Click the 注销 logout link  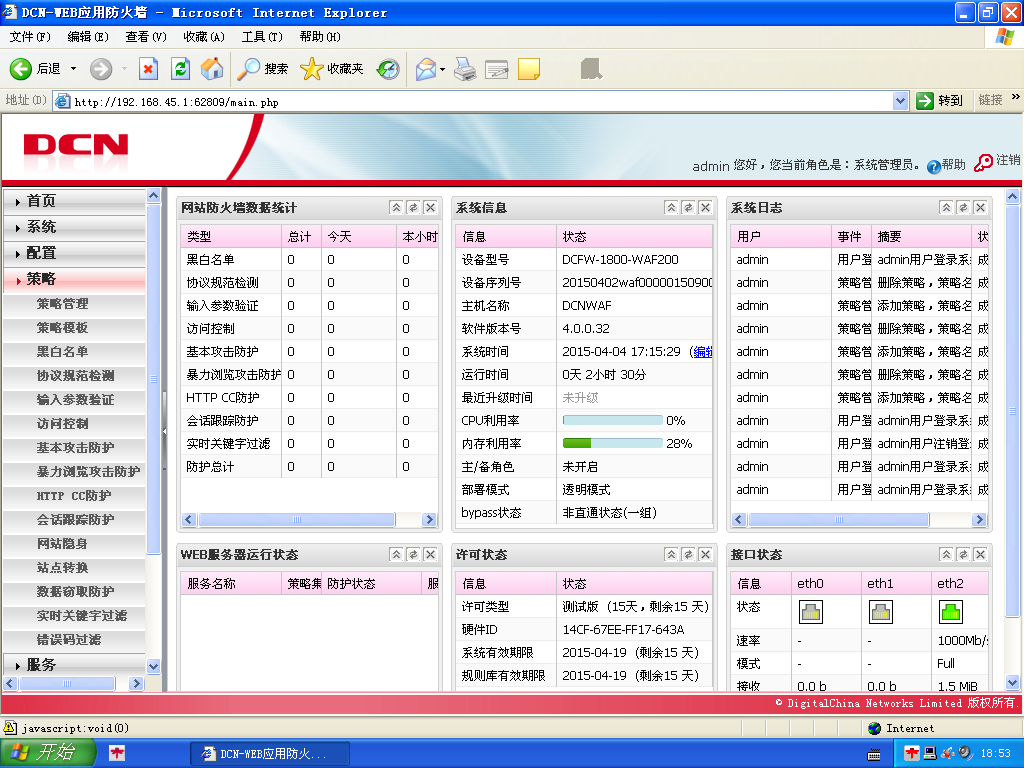click(997, 161)
